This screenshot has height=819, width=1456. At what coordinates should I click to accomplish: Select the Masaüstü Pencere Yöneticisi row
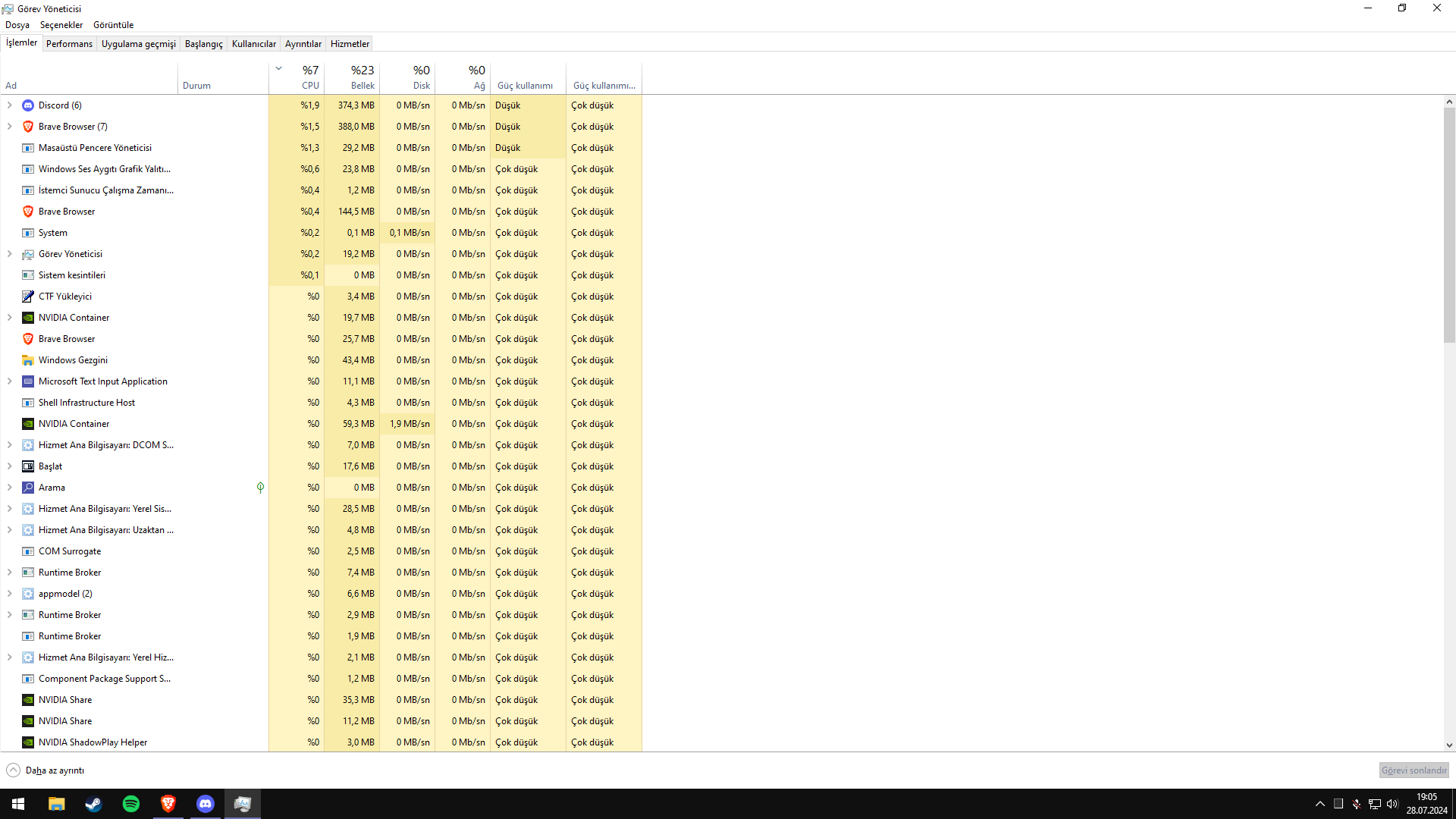[95, 148]
